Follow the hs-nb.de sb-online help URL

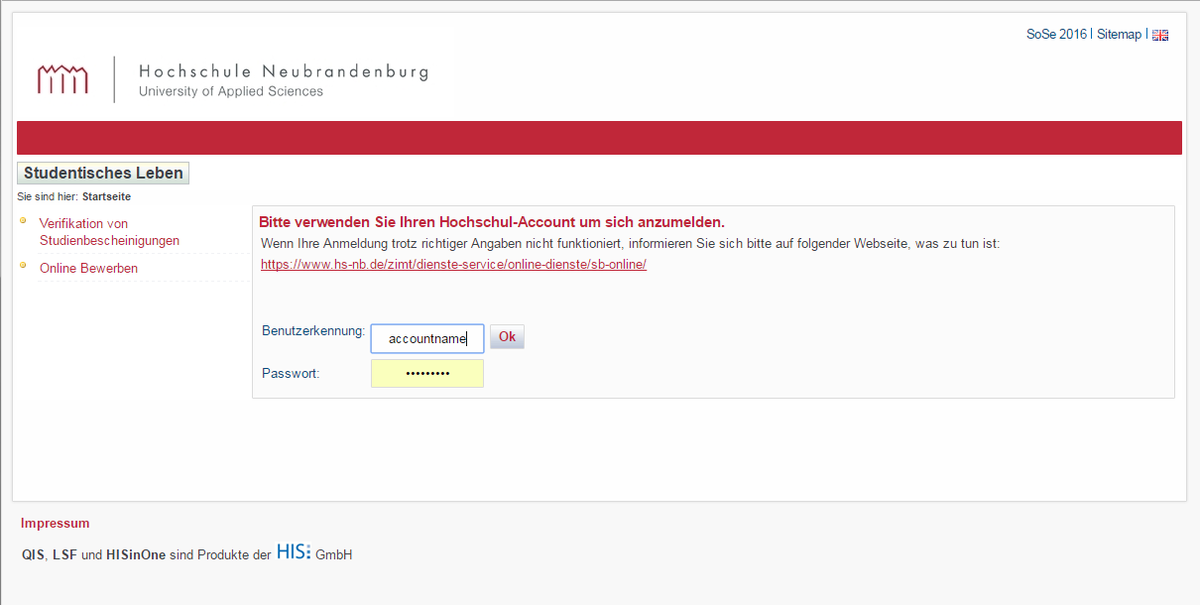click(454, 265)
